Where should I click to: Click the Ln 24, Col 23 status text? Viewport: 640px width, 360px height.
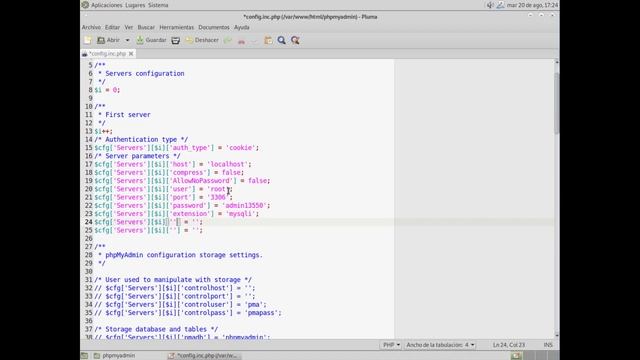509,345
